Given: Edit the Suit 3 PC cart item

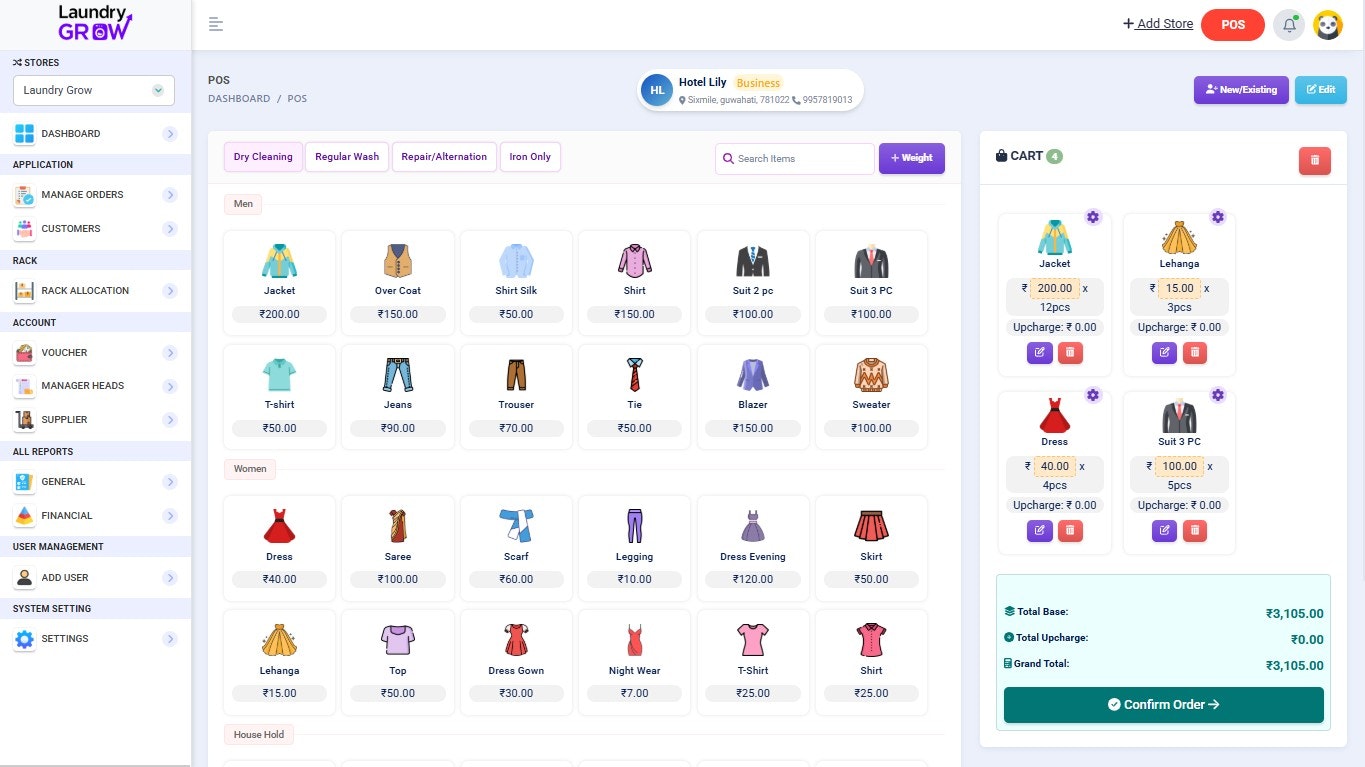Looking at the screenshot, I should [x=1165, y=531].
